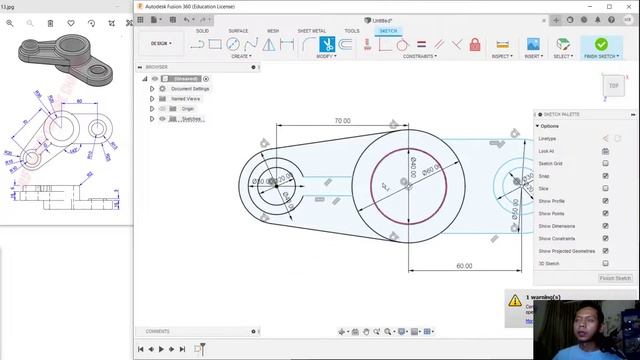Switch to the TOOLS tab
The height and width of the screenshot is (360, 640).
pos(352,31)
